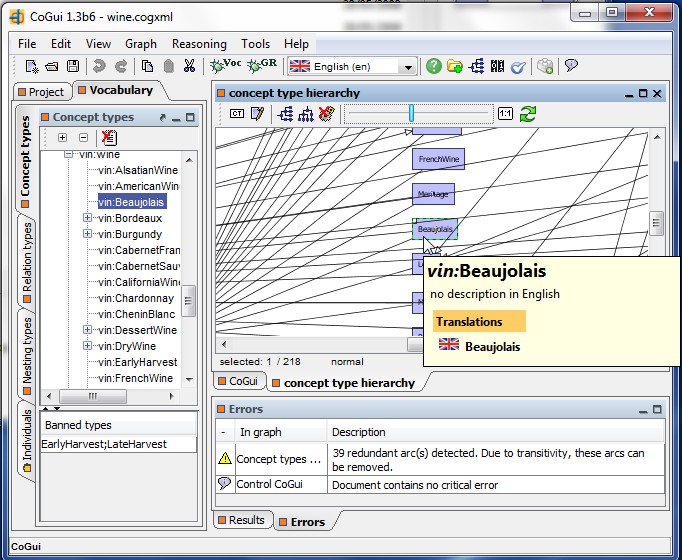Switch to the CoGui tab below graph

point(239,381)
